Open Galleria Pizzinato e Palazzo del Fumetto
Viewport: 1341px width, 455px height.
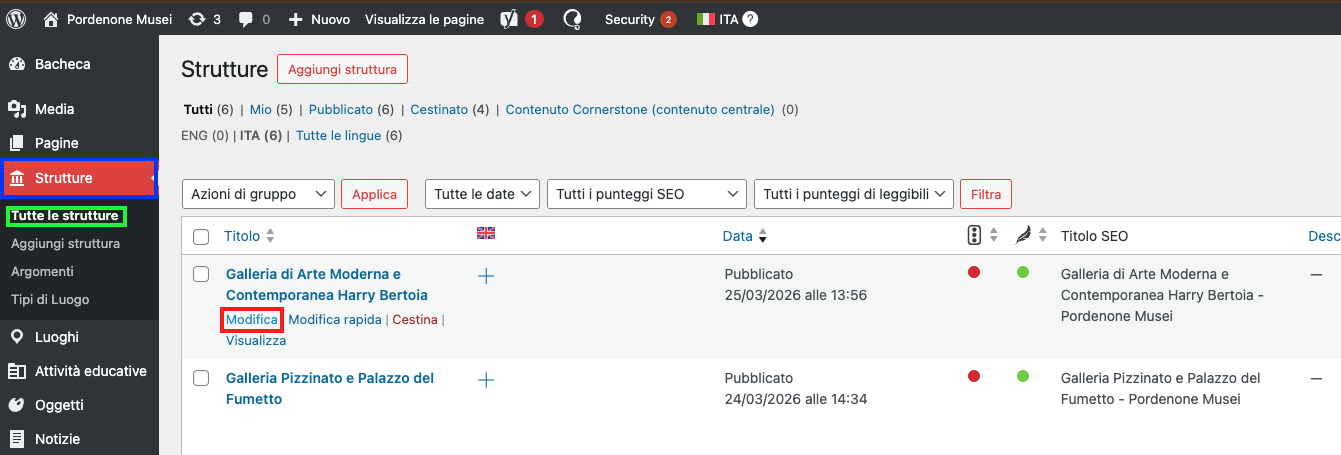pos(330,388)
